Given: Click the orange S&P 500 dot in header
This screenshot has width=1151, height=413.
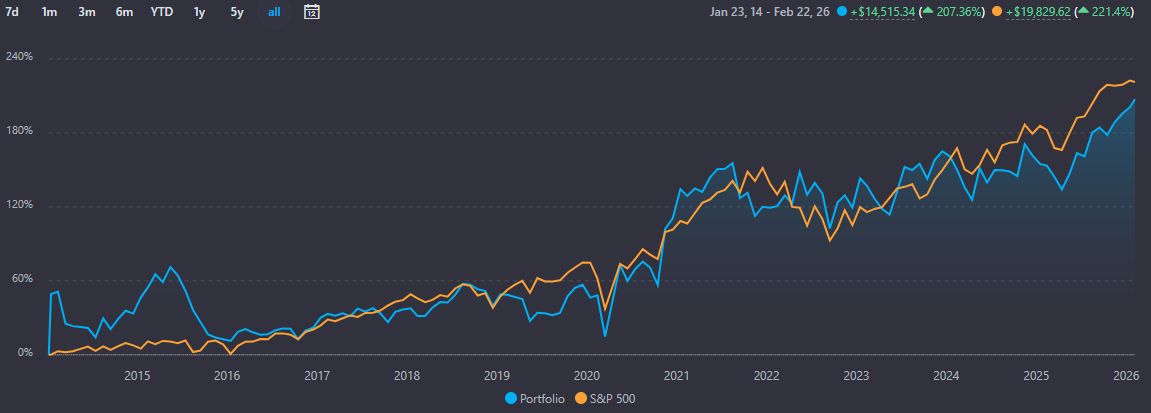Looking at the screenshot, I should point(996,12).
